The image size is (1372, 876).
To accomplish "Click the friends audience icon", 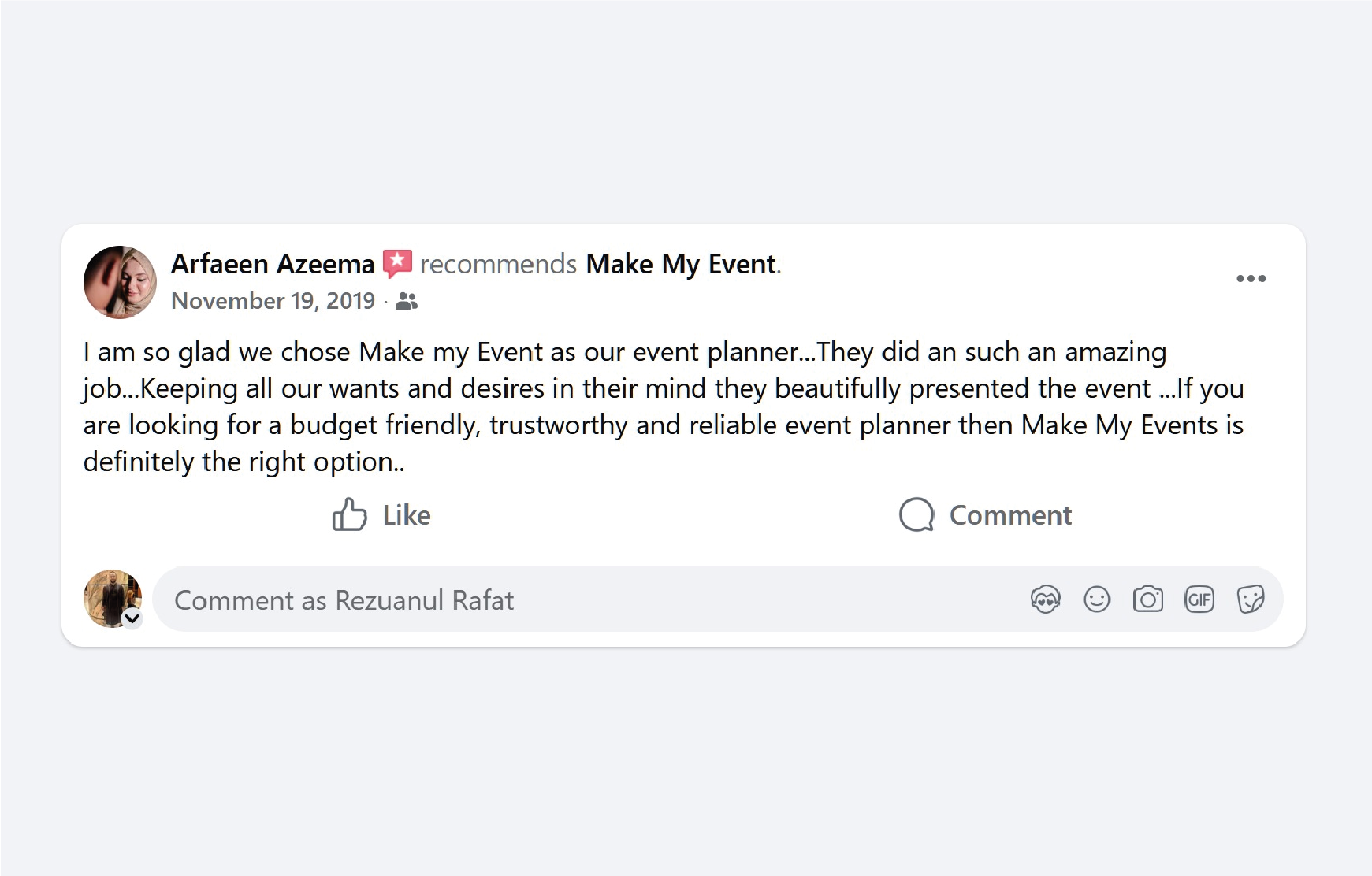I will click(x=407, y=301).
